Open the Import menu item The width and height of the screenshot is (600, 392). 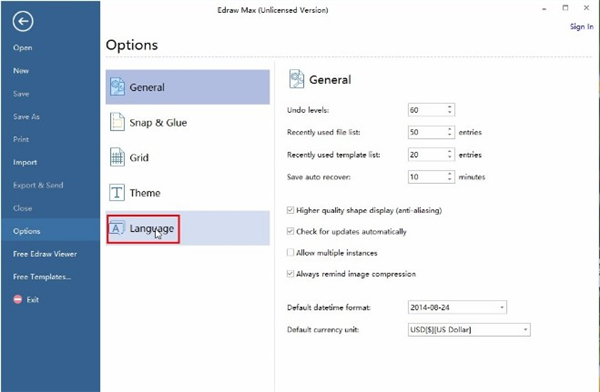pos(25,162)
